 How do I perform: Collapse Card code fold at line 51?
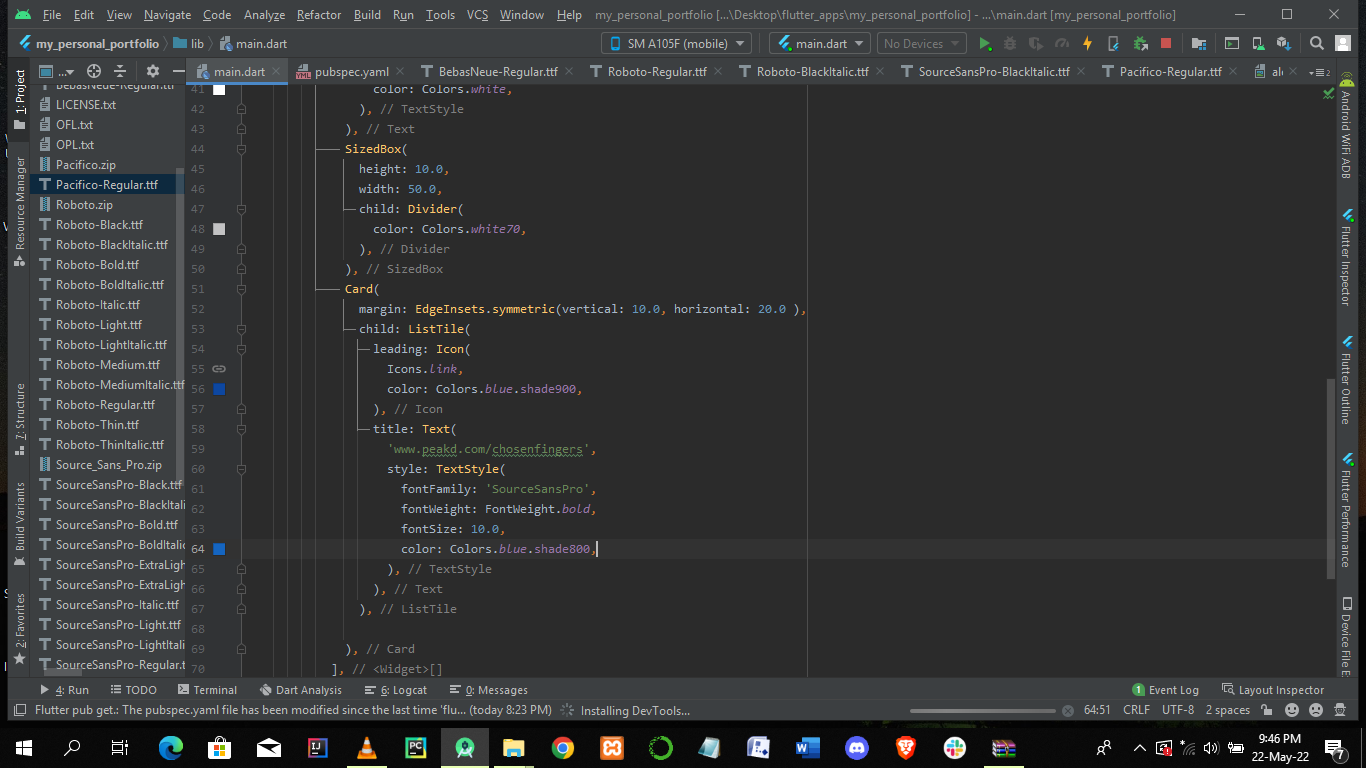(x=241, y=289)
